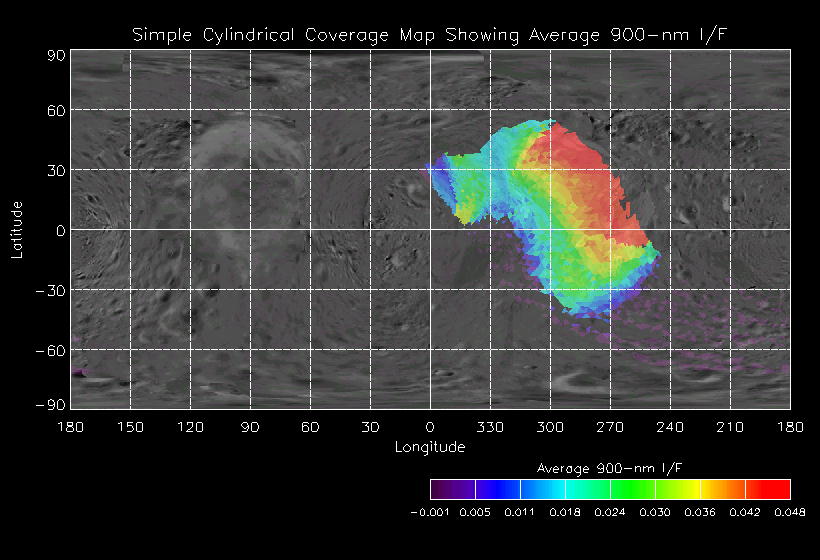Click the colorbar value '0.042'
The height and width of the screenshot is (560, 820).
coord(745,512)
